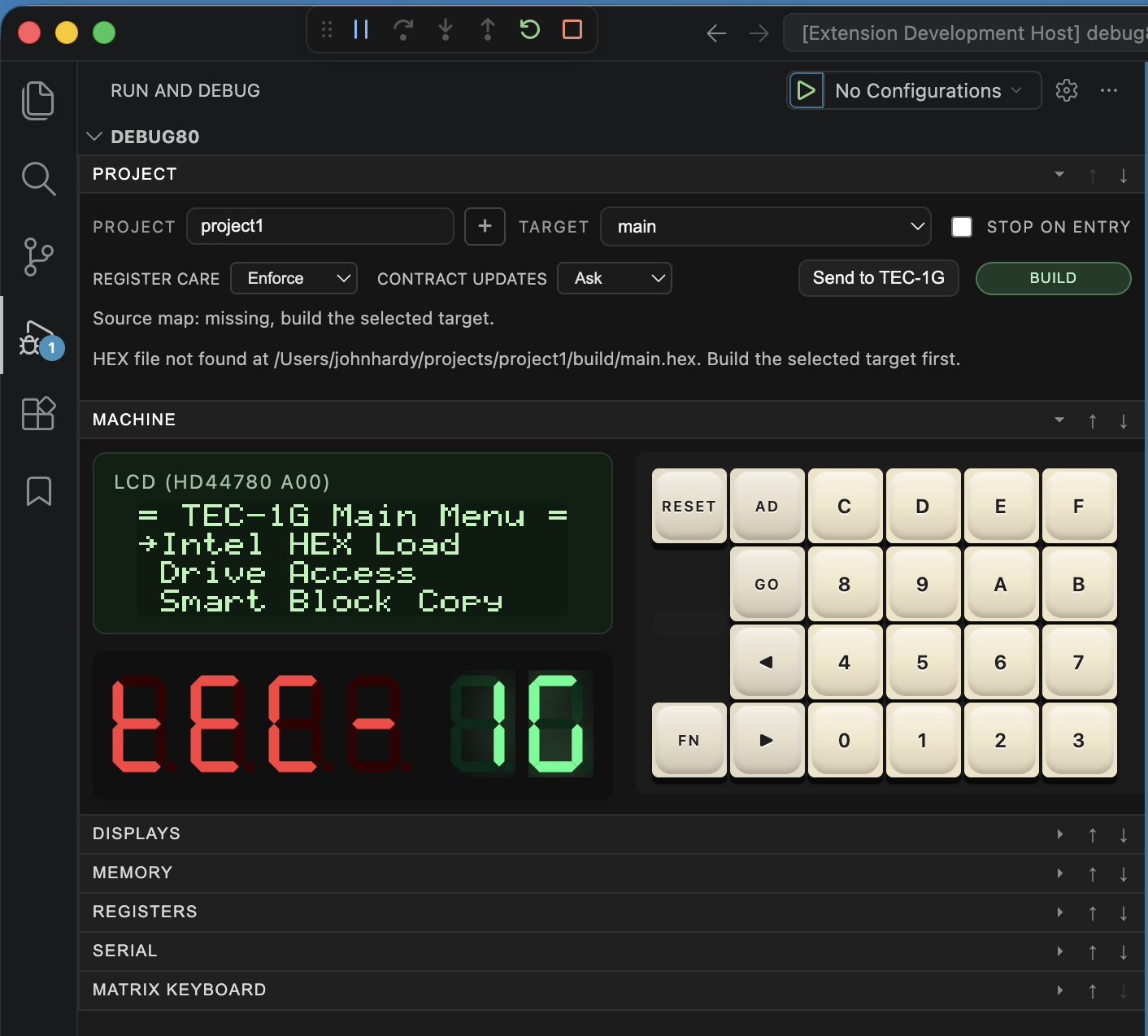Screen dimensions: 1148x1036
Task: Expand the DISPLAYS section
Action: (x=1060, y=834)
